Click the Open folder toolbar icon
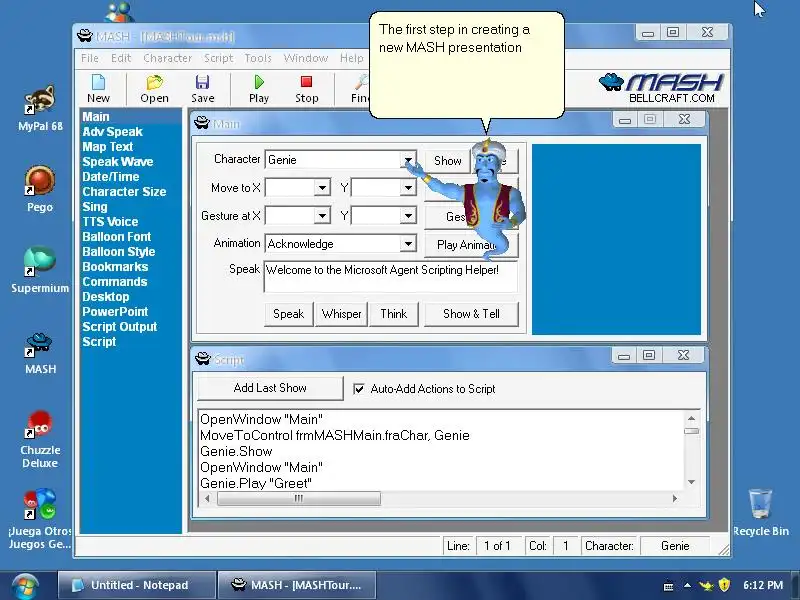 point(154,88)
